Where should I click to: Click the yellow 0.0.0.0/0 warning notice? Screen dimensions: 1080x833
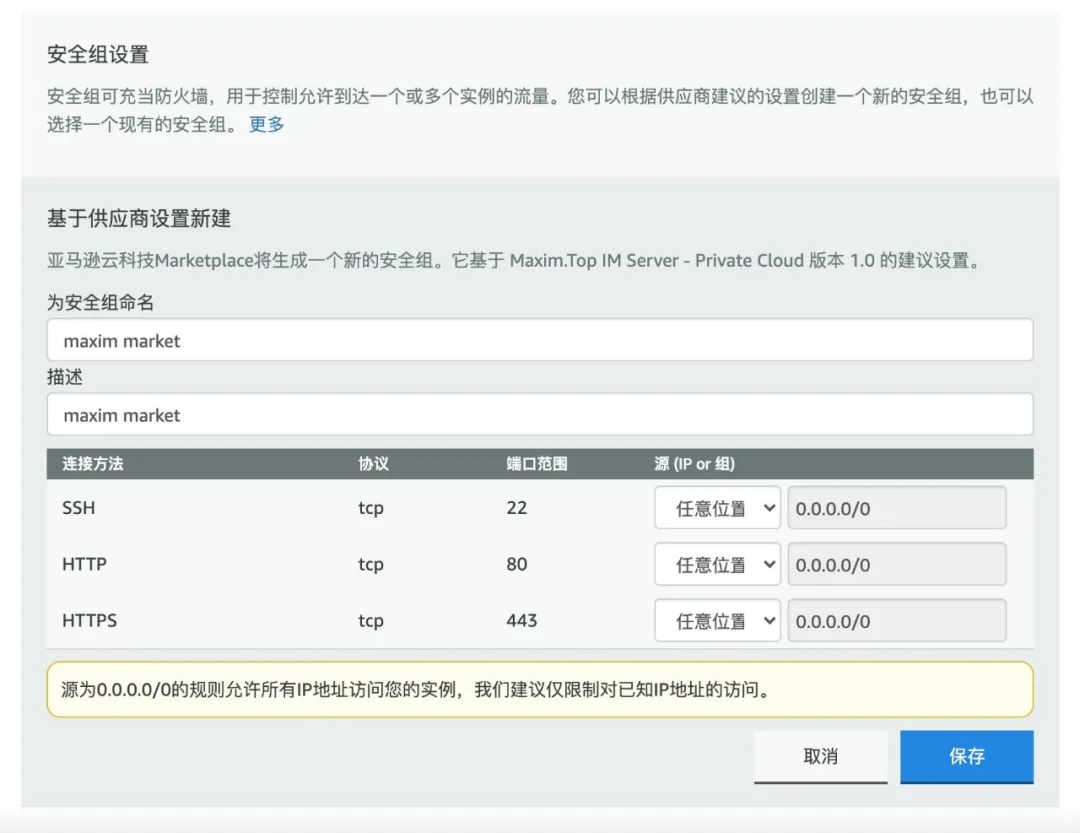tap(540, 690)
